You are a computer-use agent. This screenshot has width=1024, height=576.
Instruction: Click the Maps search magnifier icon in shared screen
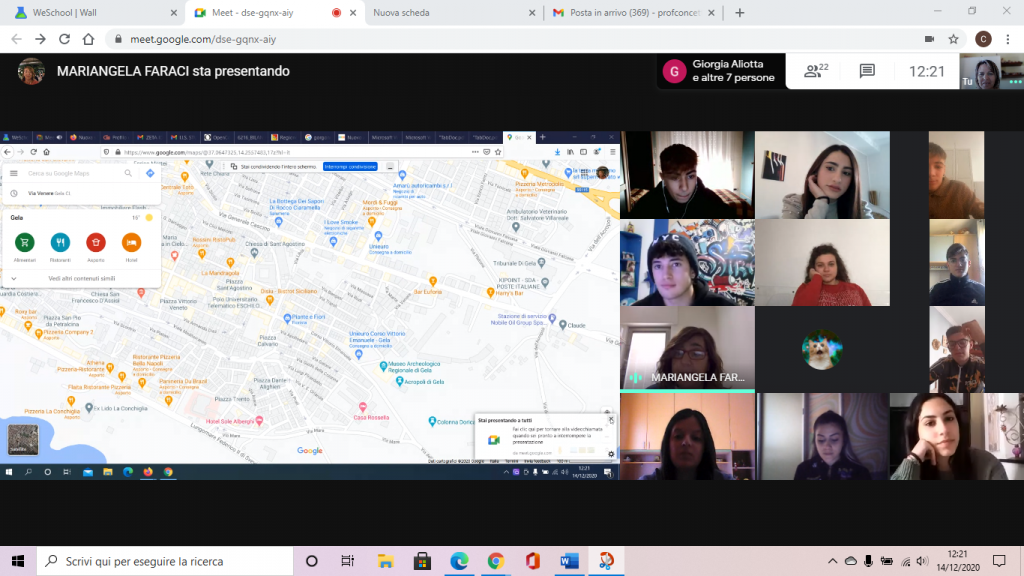[x=128, y=173]
